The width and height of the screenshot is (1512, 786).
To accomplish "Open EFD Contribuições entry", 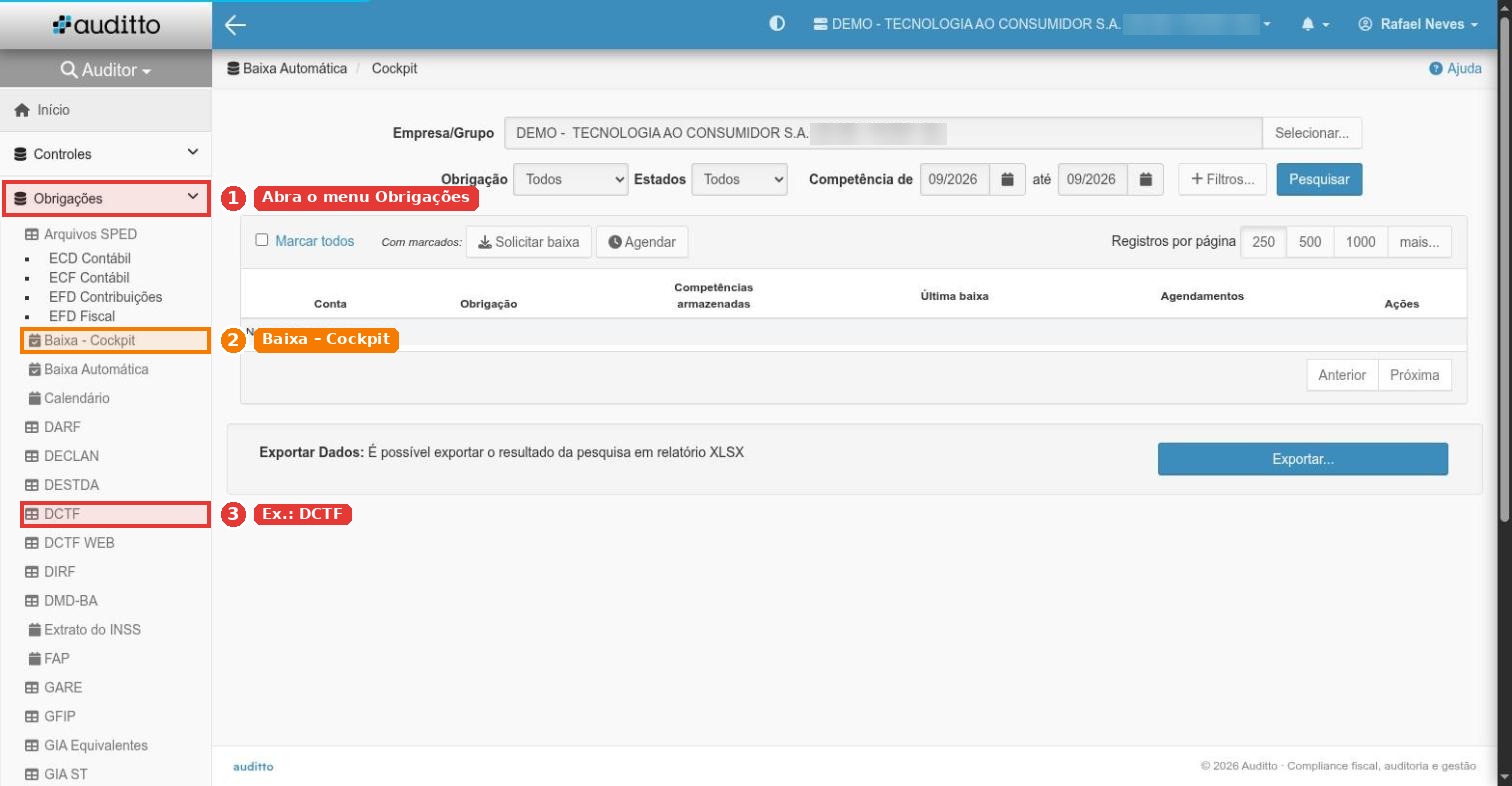I will point(105,297).
